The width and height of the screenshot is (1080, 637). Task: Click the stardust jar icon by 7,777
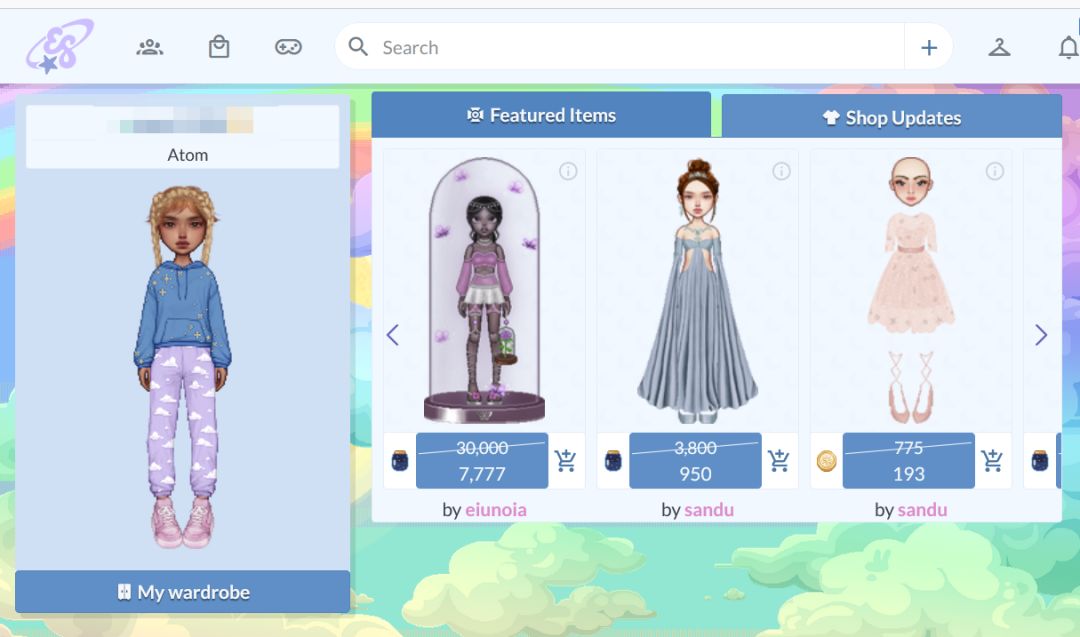click(x=399, y=460)
